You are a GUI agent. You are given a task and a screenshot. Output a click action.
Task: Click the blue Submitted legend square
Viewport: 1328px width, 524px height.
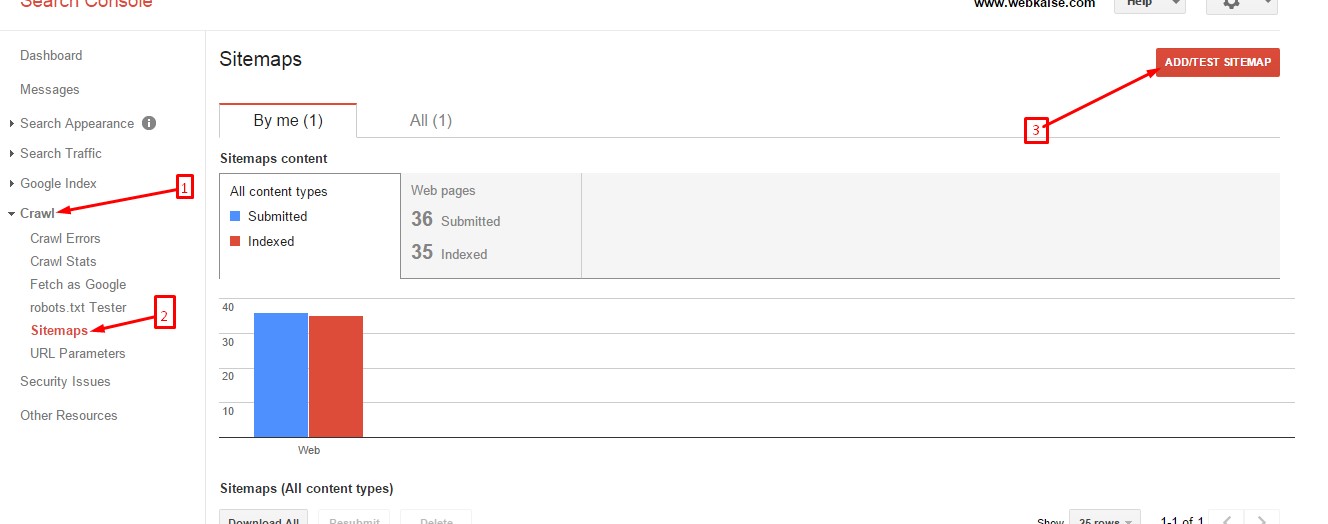[235, 216]
